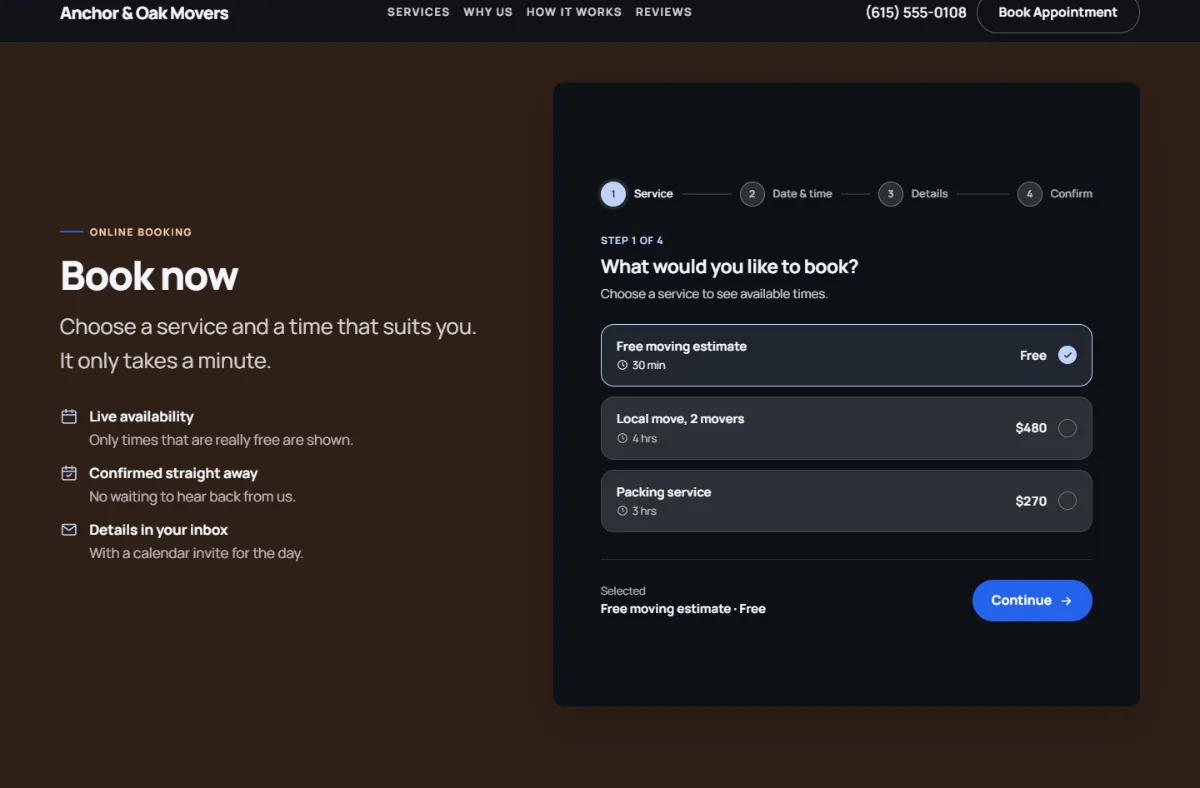Click the Book Appointment button
Viewport: 1200px width, 788px height.
1058,13
